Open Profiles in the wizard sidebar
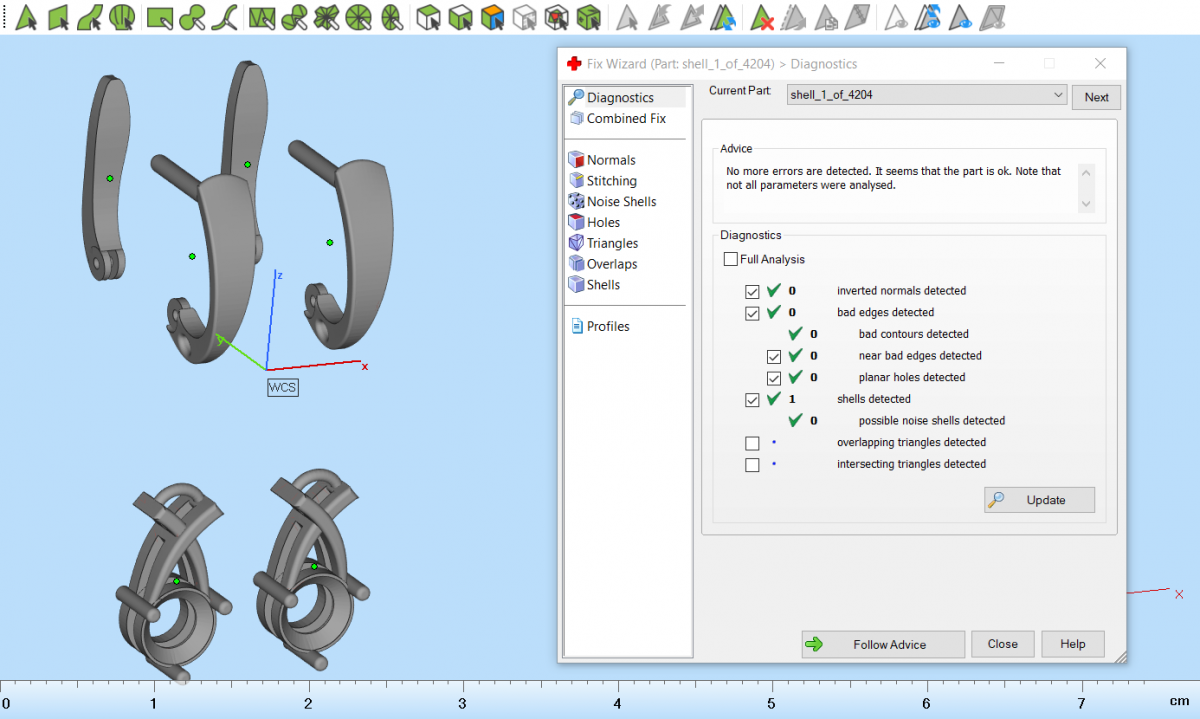The width and height of the screenshot is (1200, 719). pos(607,327)
